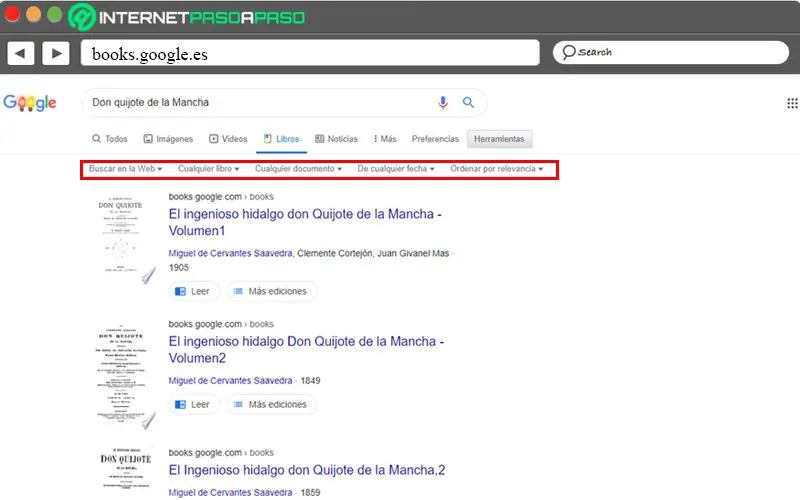Screen dimensions: 800x500
Task: Open the Volumen1 Don Quijote title link
Action: [x=305, y=222]
